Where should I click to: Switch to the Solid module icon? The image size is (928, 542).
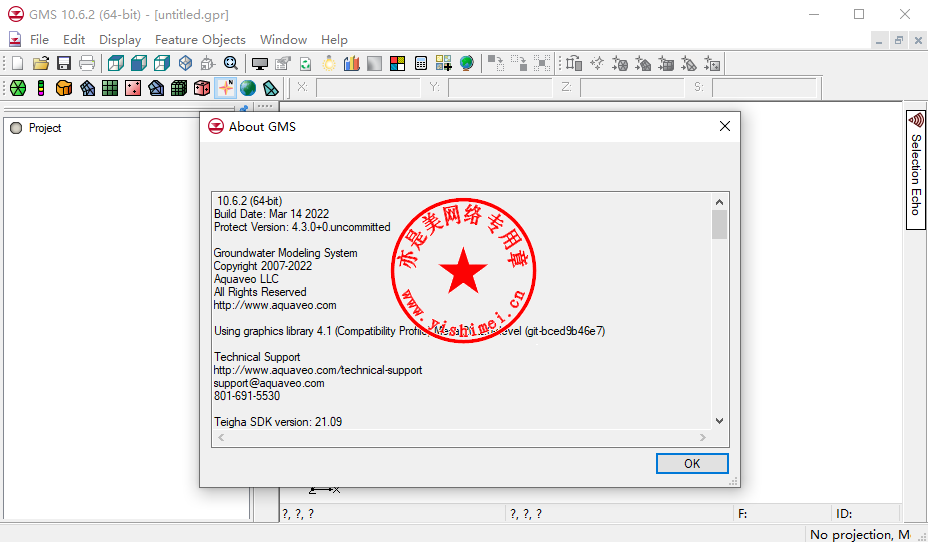coord(64,88)
